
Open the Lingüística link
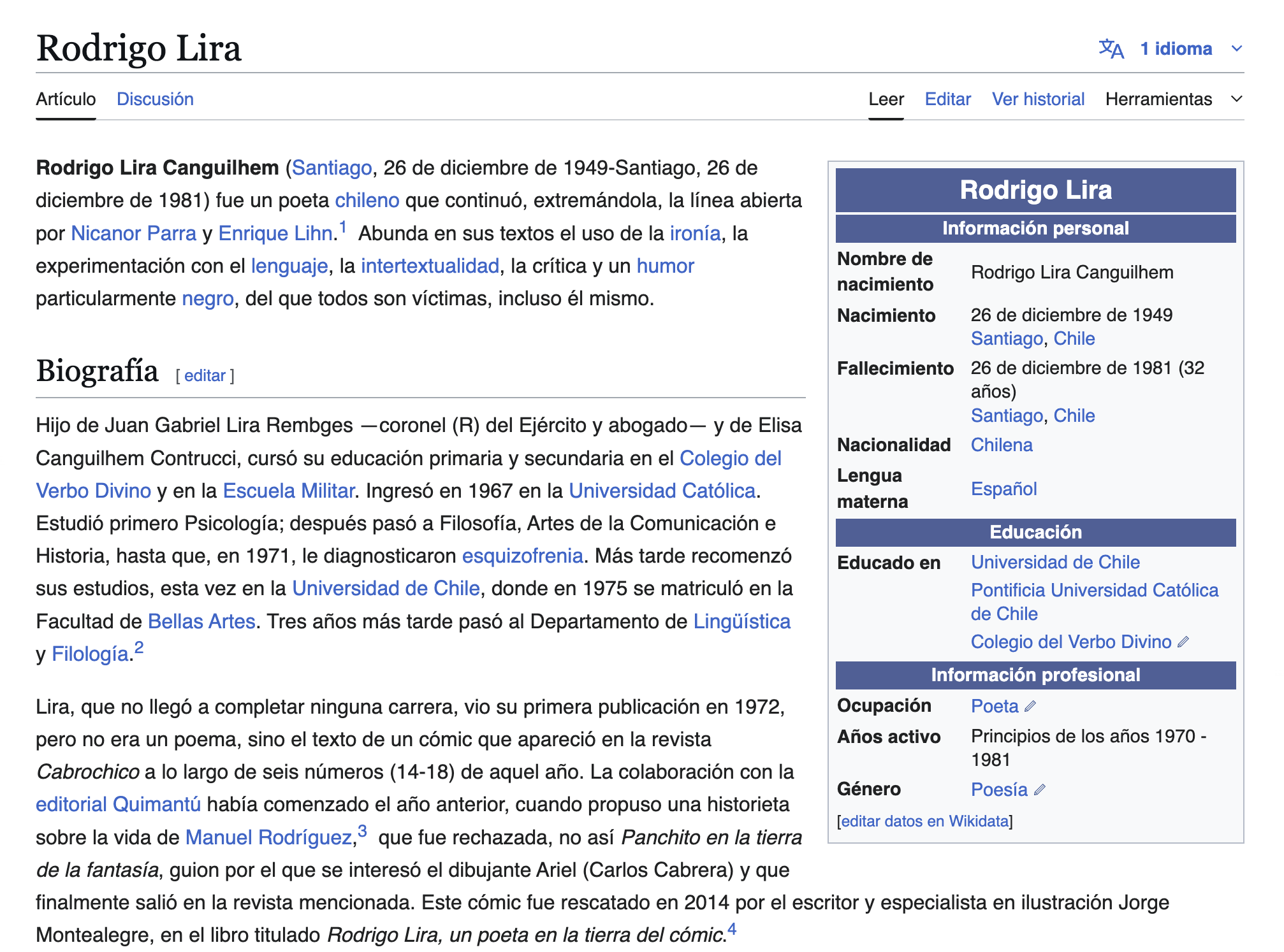[x=741, y=622]
